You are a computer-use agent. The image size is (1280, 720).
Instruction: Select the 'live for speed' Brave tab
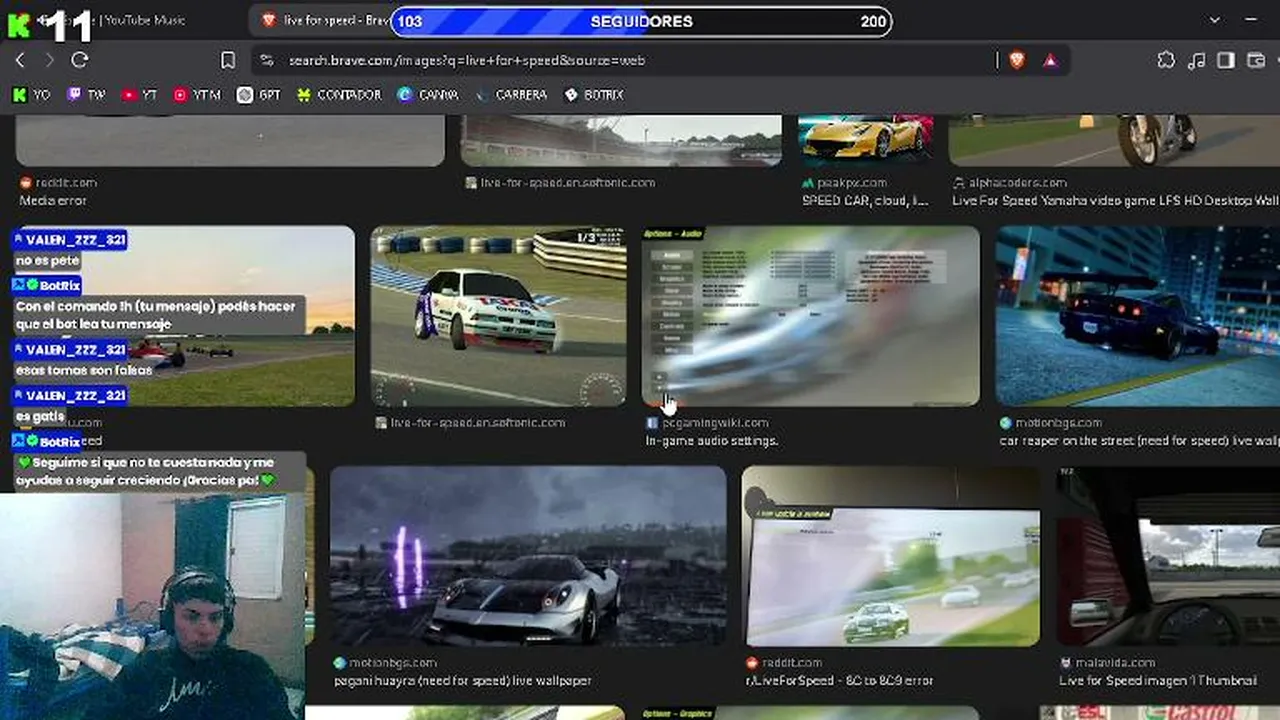(x=325, y=20)
